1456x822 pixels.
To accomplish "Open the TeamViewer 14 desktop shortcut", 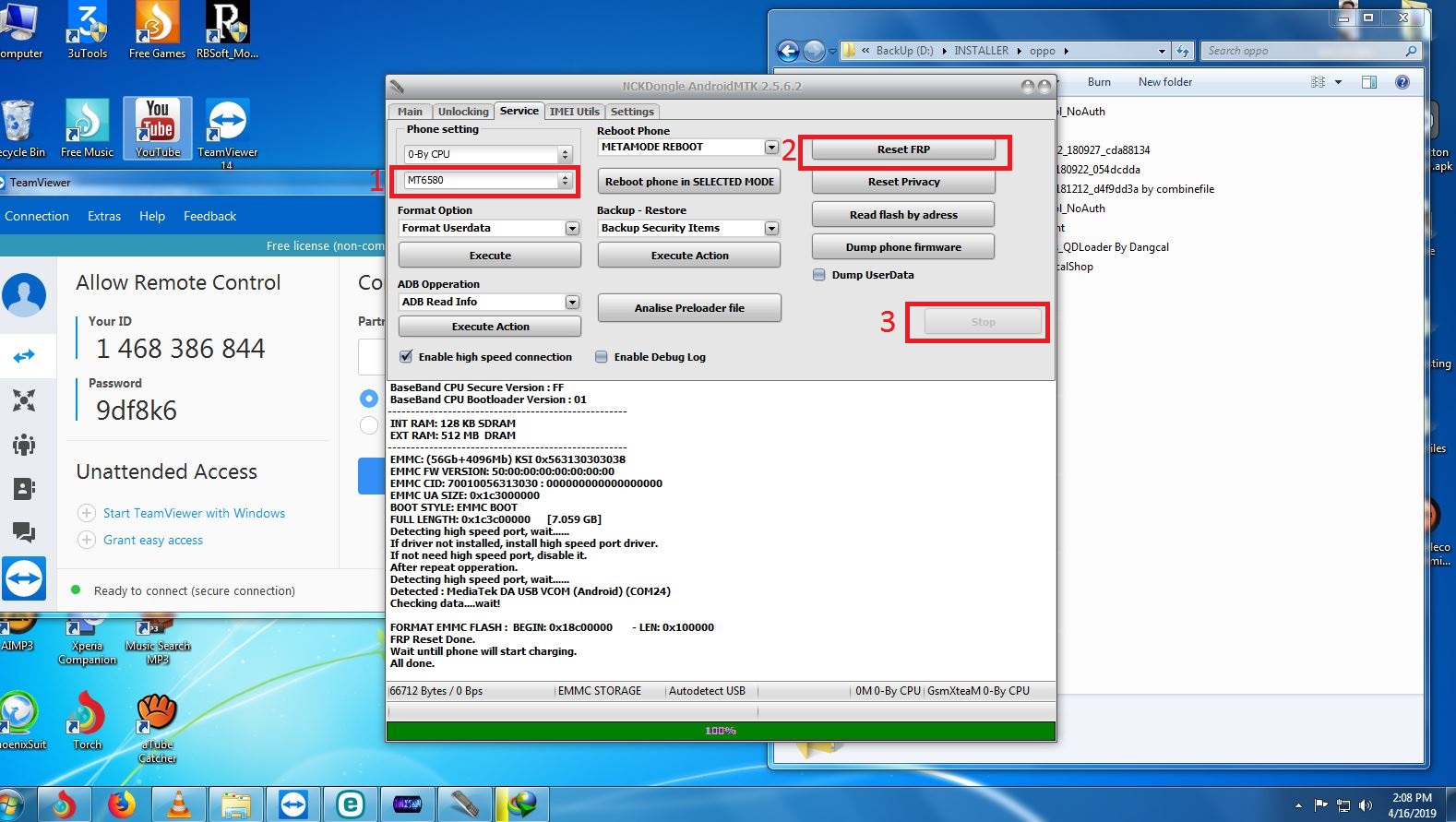I will pyautogui.click(x=227, y=134).
